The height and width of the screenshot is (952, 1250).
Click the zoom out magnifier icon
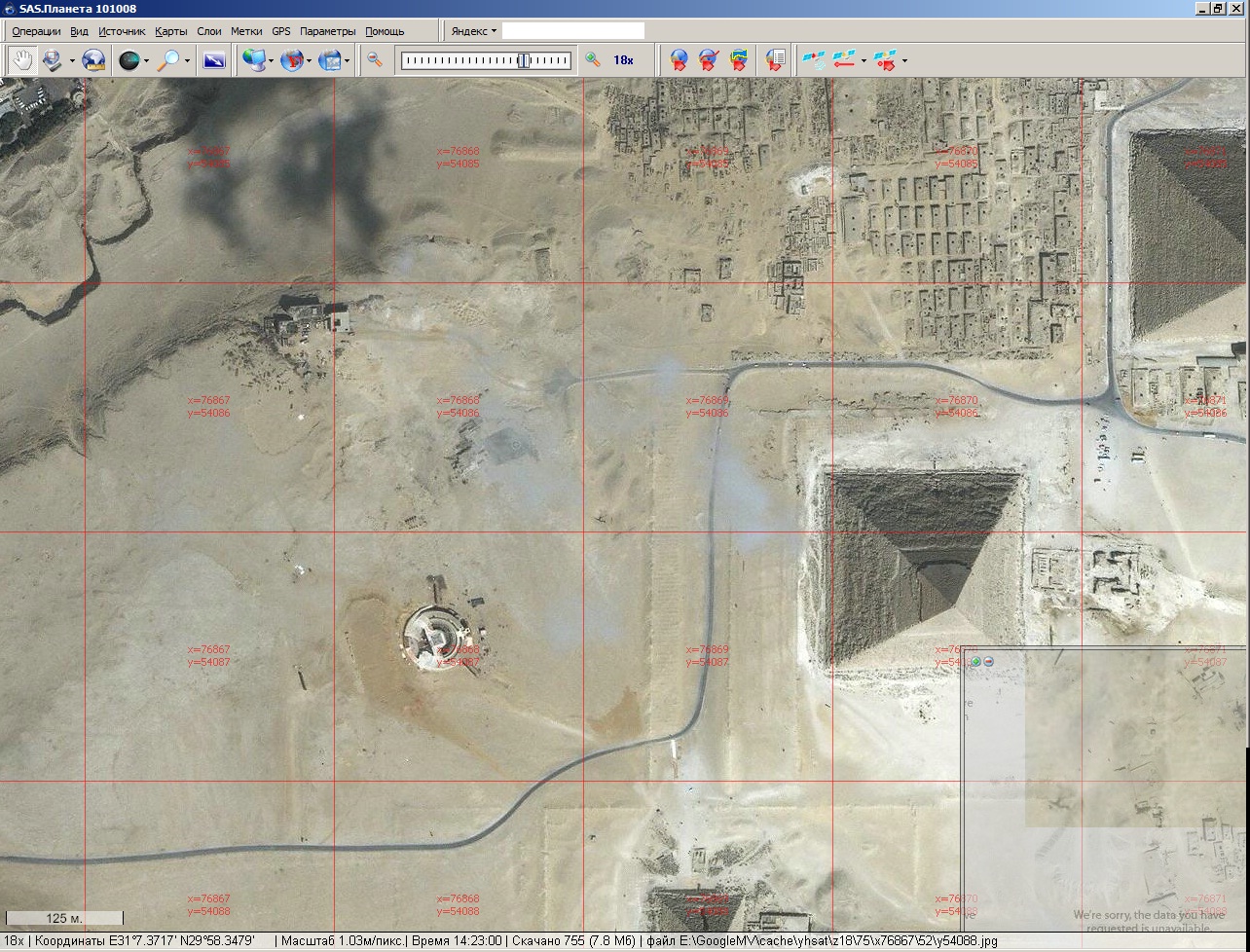(375, 60)
